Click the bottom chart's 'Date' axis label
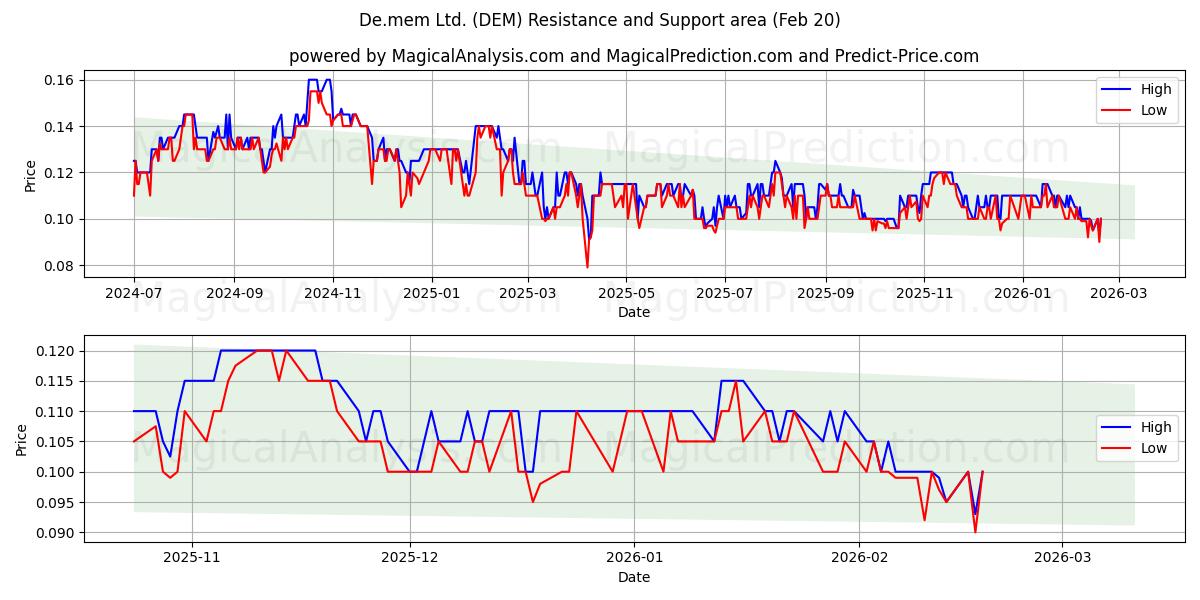This screenshot has height=600, width=1200. [634, 577]
